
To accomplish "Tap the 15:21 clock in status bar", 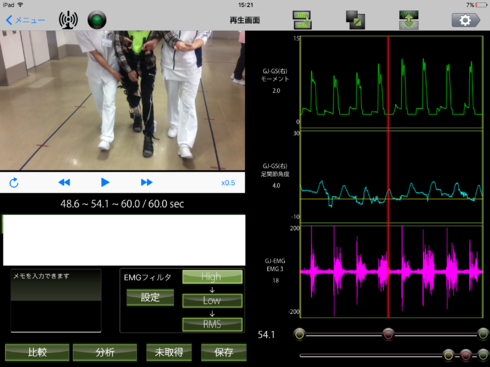I will click(246, 5).
